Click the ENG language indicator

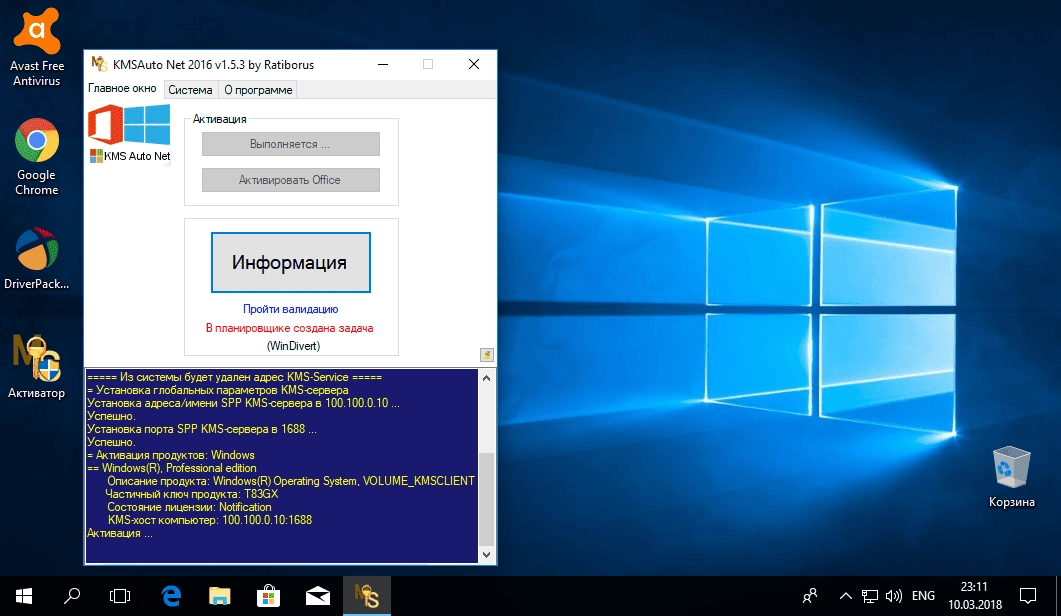pos(924,596)
